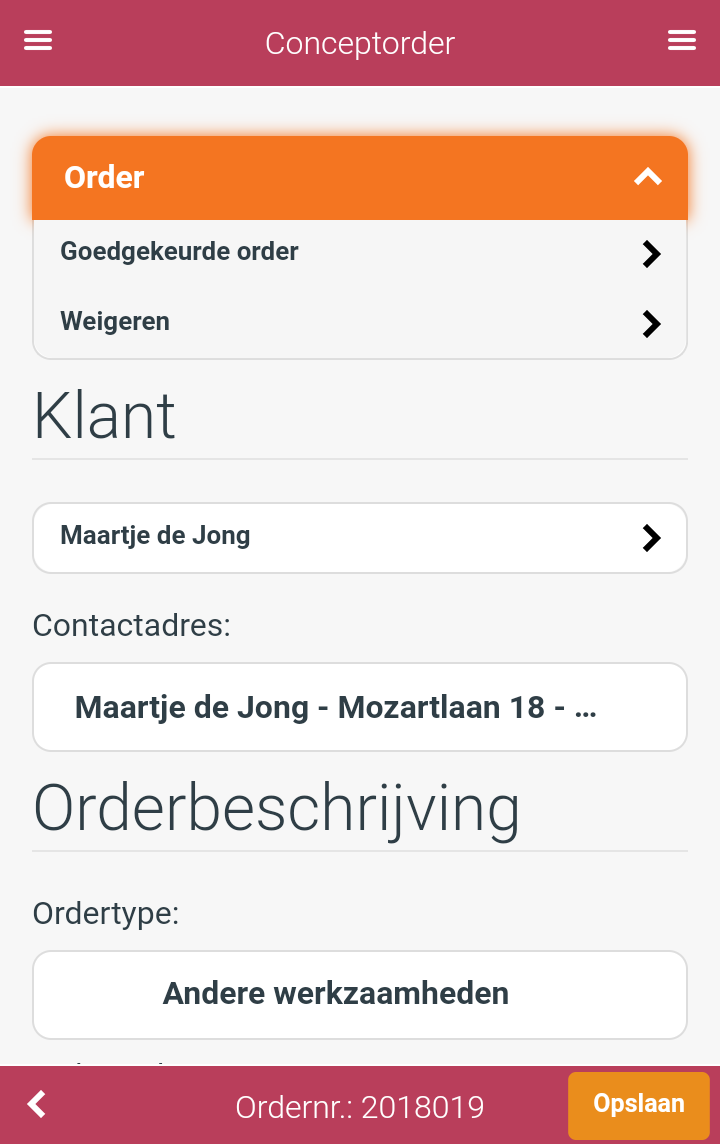This screenshot has width=720, height=1144.
Task: Save with the Opslaan button
Action: (639, 1105)
